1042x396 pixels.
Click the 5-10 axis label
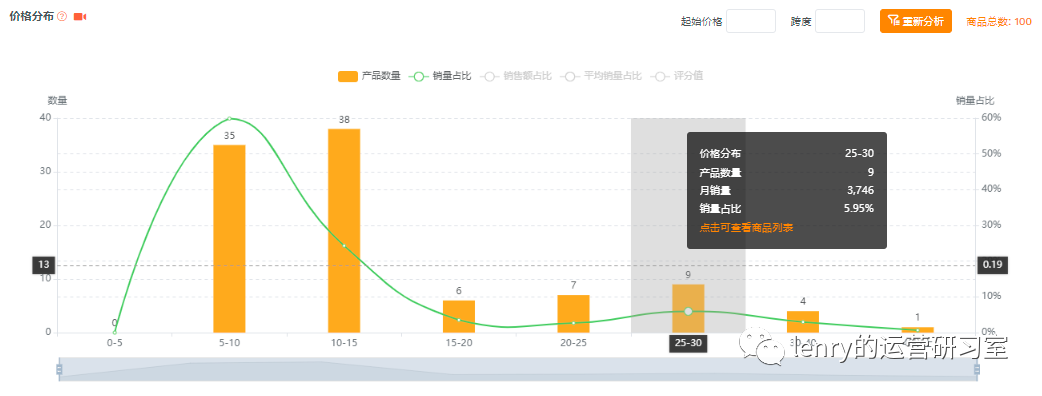[229, 343]
